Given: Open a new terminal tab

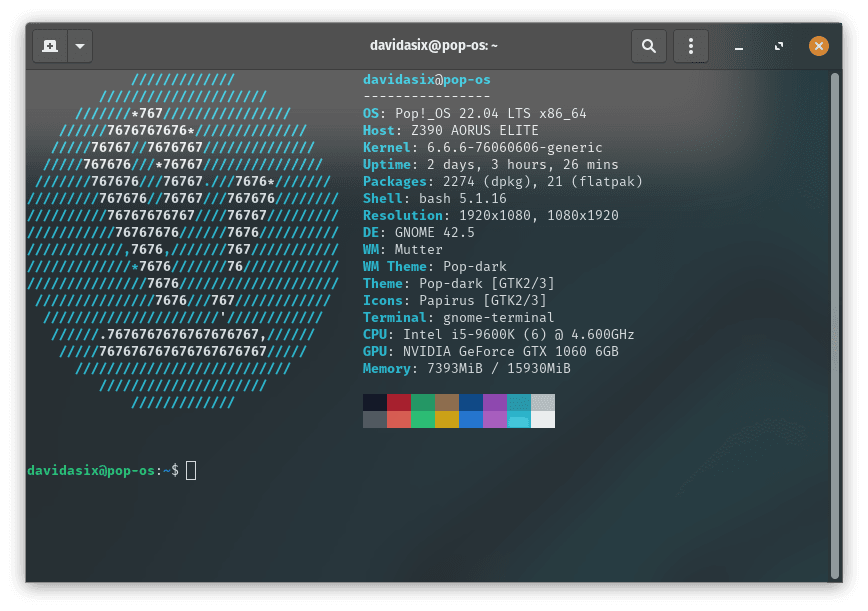Looking at the screenshot, I should pyautogui.click(x=48, y=46).
